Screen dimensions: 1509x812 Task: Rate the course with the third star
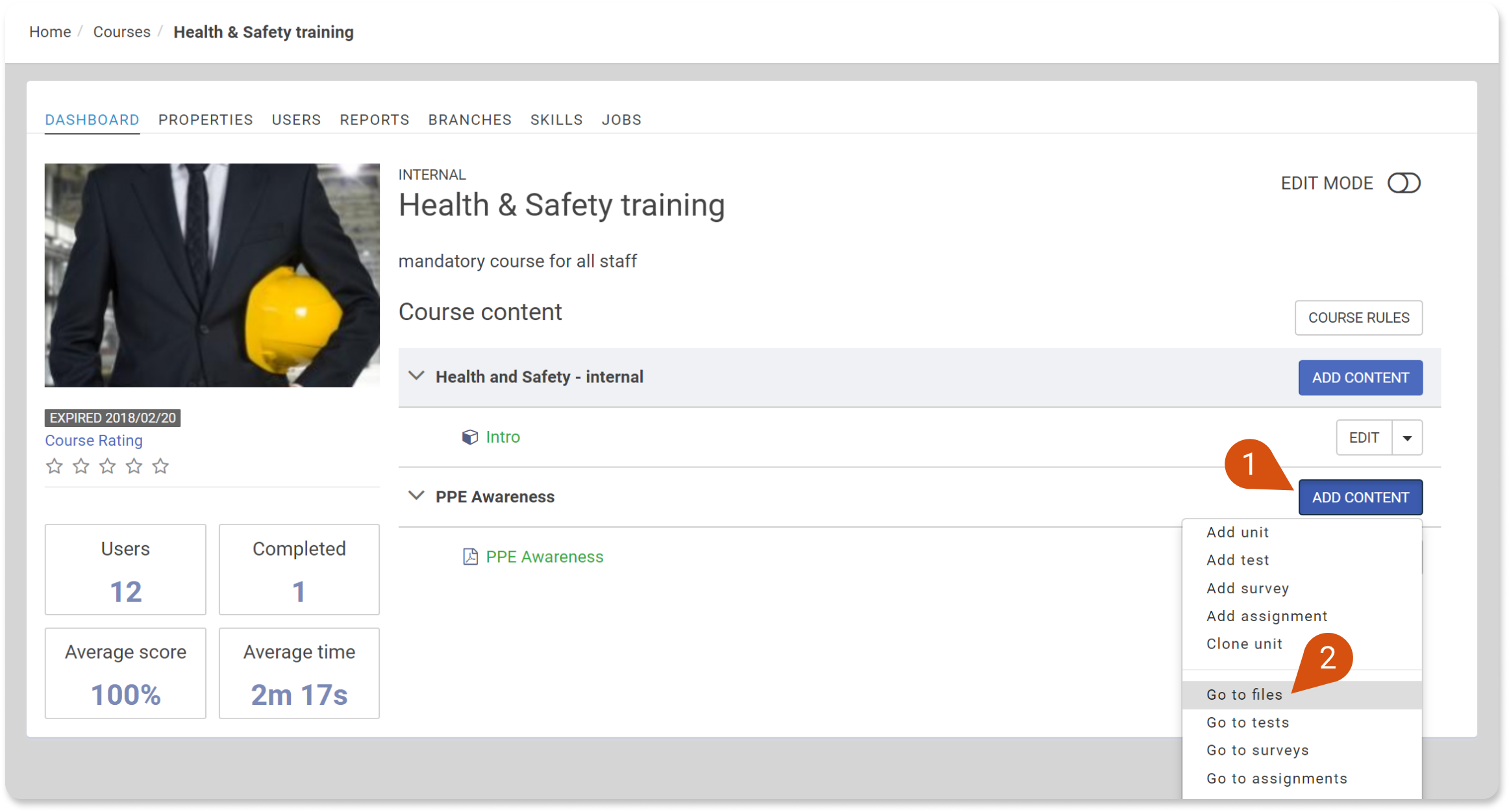click(108, 466)
